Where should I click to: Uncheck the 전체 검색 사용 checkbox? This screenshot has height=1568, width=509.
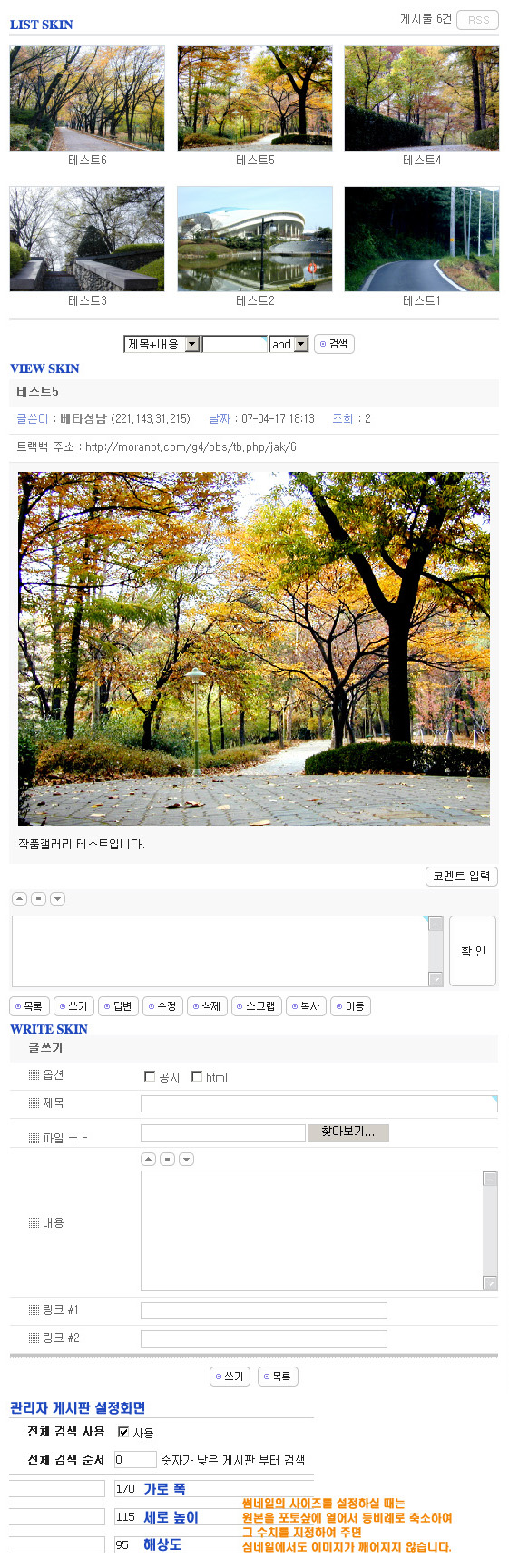click(123, 1432)
